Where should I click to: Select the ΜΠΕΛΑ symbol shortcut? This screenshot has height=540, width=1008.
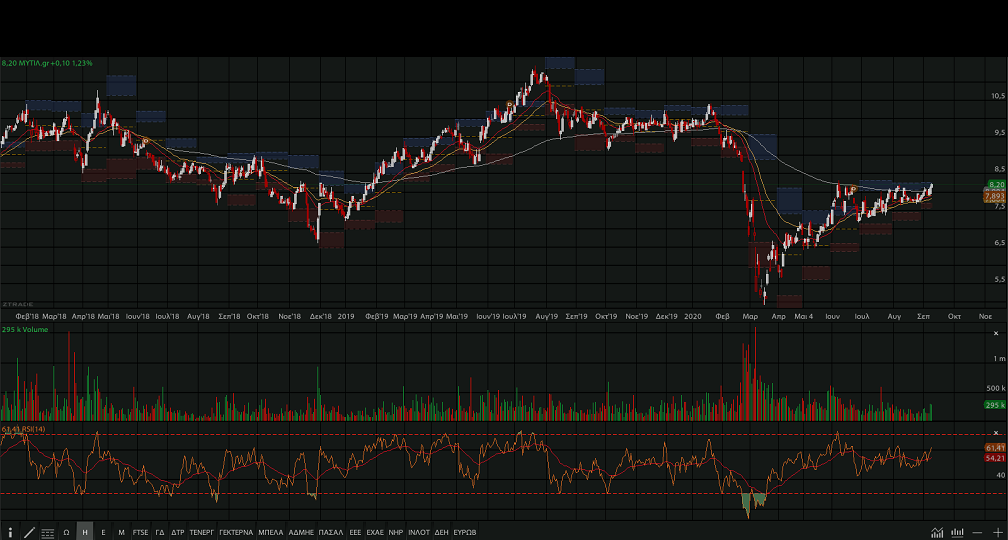point(271,532)
